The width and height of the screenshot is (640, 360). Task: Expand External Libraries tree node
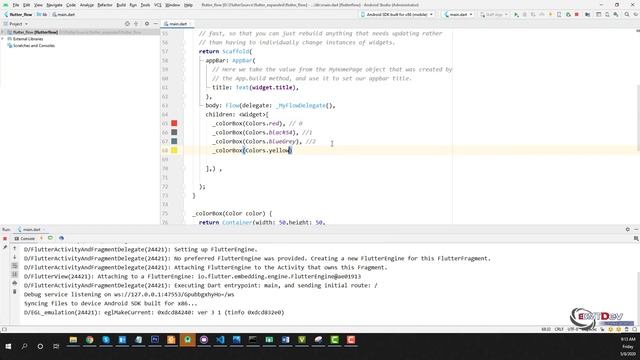tap(3, 39)
